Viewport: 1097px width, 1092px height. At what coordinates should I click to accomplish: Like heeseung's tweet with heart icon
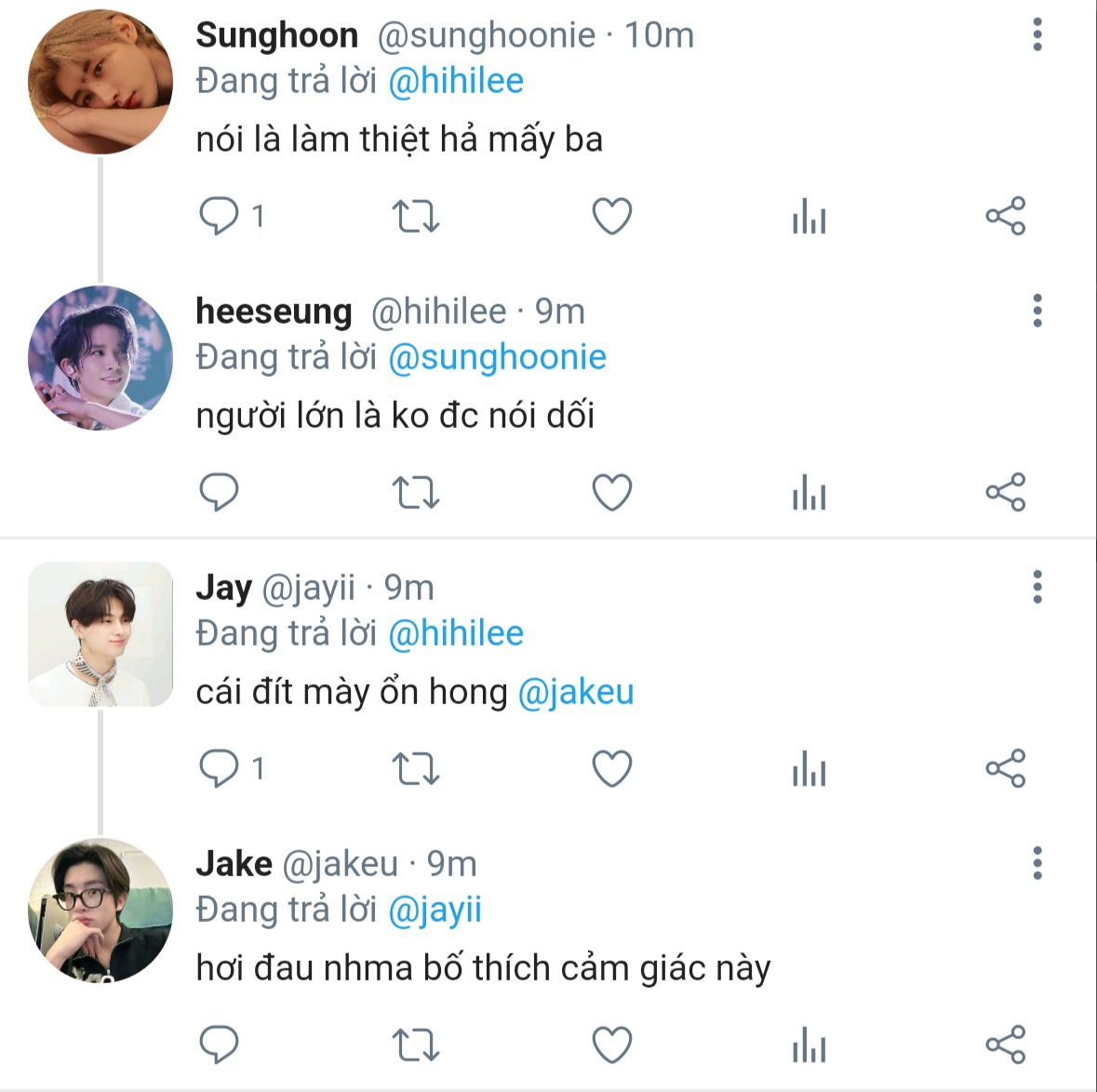pos(612,492)
